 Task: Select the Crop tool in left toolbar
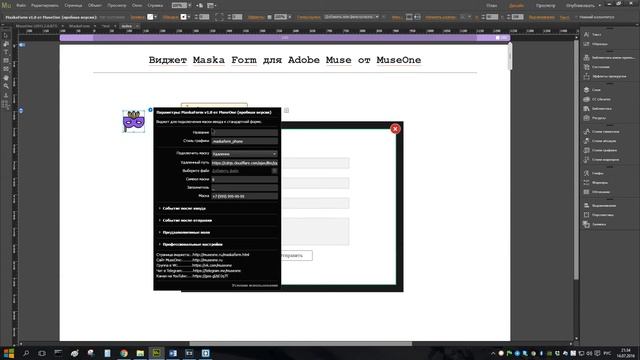click(6, 44)
